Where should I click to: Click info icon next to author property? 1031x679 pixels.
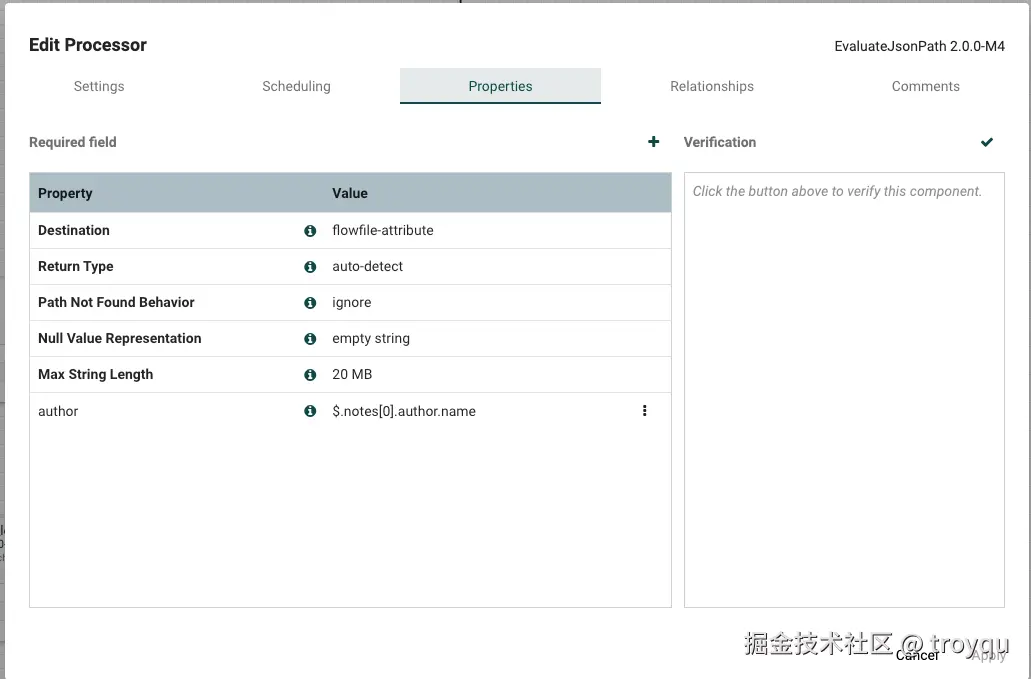point(310,411)
